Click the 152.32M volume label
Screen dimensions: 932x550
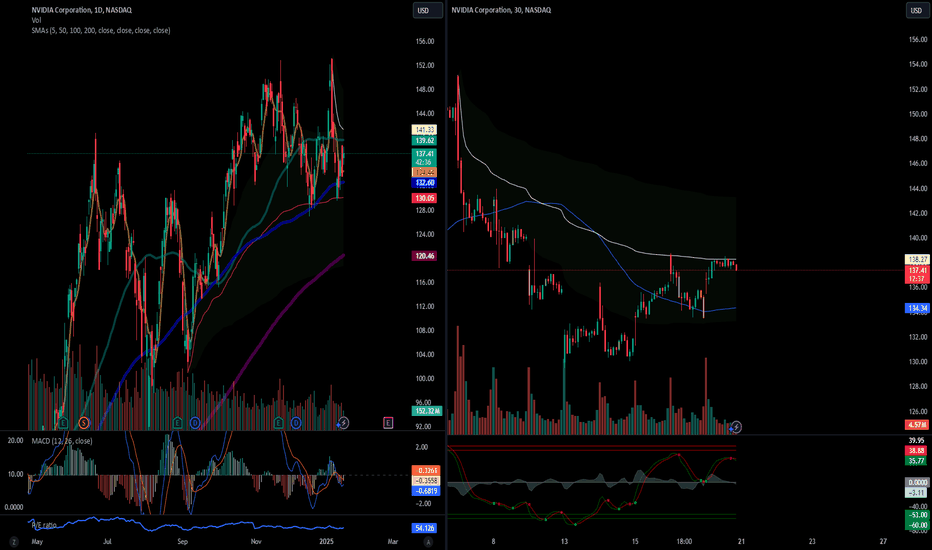[x=427, y=411]
